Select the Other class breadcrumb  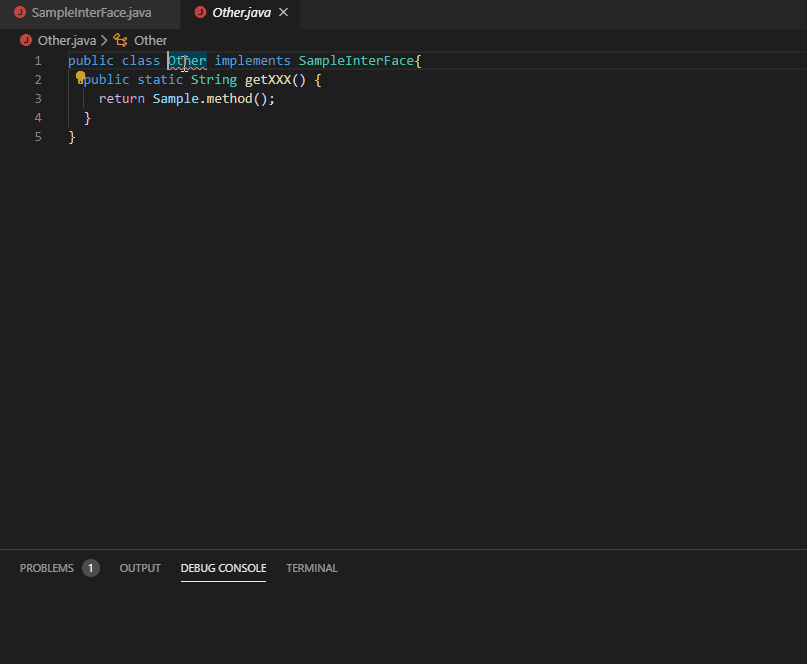pos(150,41)
